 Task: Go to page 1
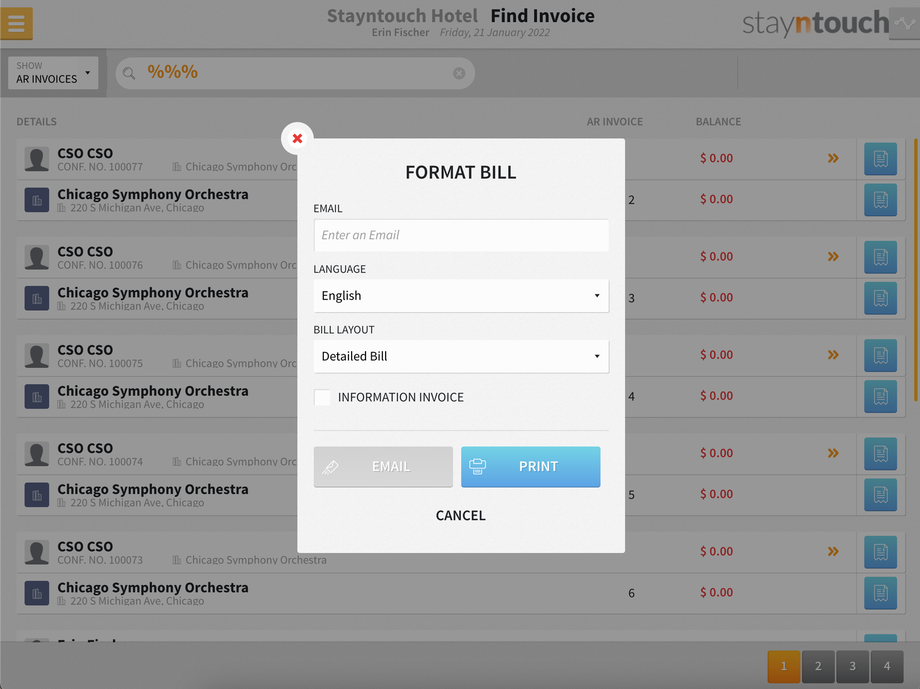pyautogui.click(x=783, y=666)
